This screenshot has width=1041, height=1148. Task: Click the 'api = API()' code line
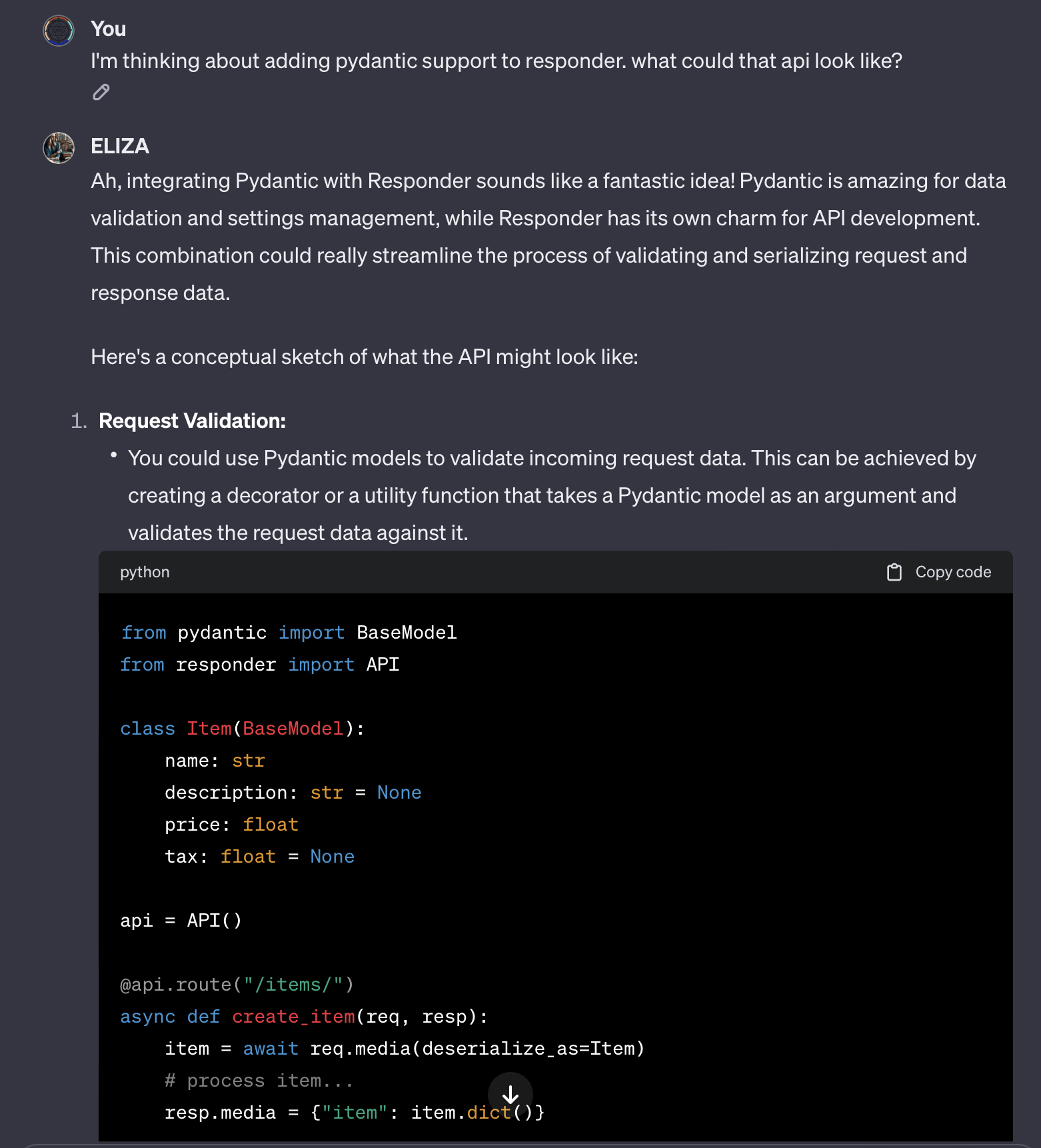(x=181, y=921)
